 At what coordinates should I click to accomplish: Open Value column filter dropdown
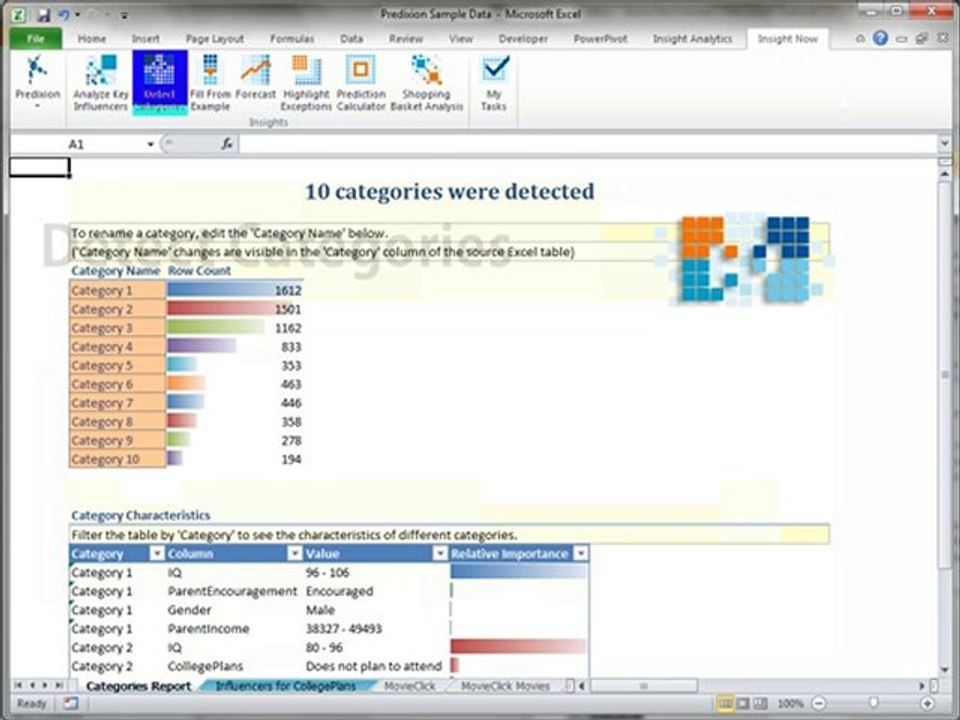click(x=440, y=553)
